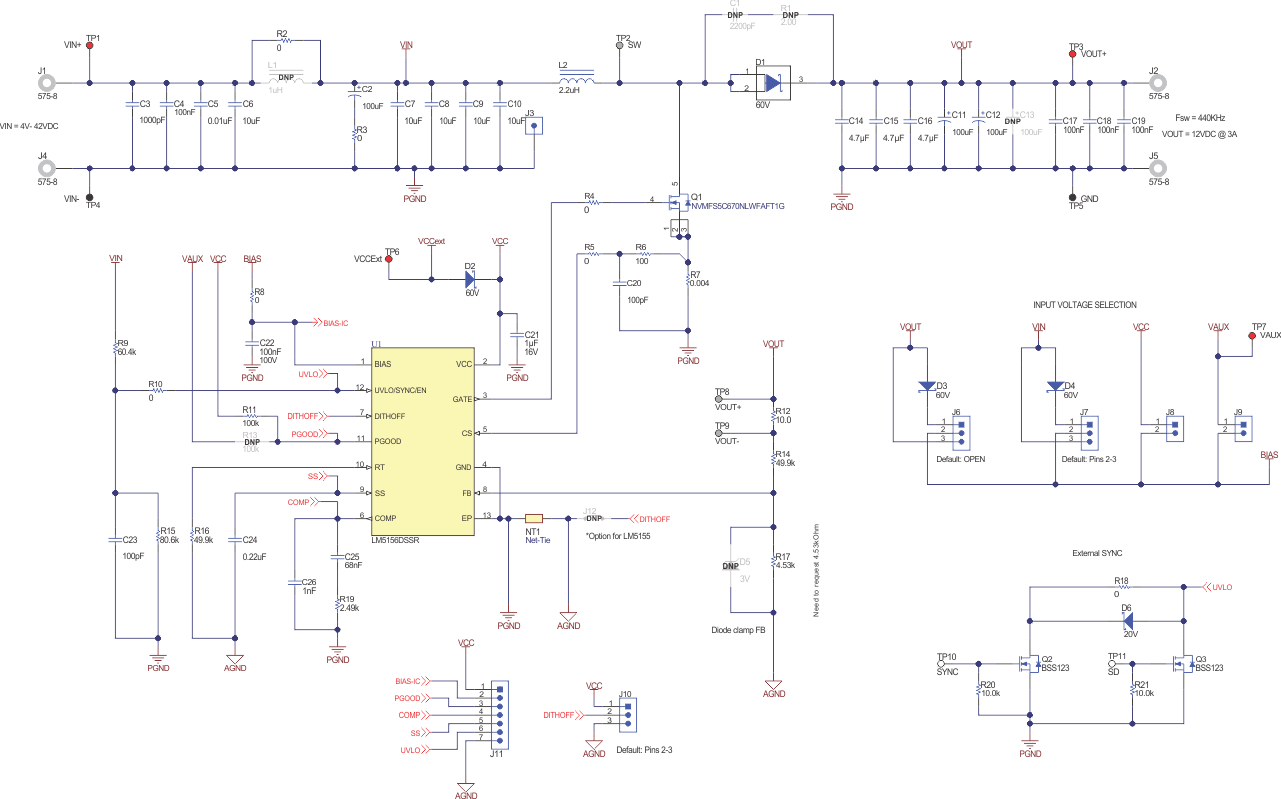1281x799 pixels.
Task: Select the TP10 SYNC test point
Action: (x=941, y=664)
